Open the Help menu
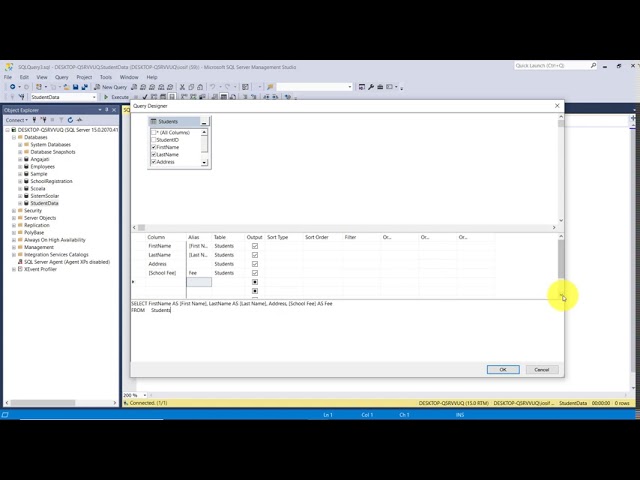 (x=152, y=77)
